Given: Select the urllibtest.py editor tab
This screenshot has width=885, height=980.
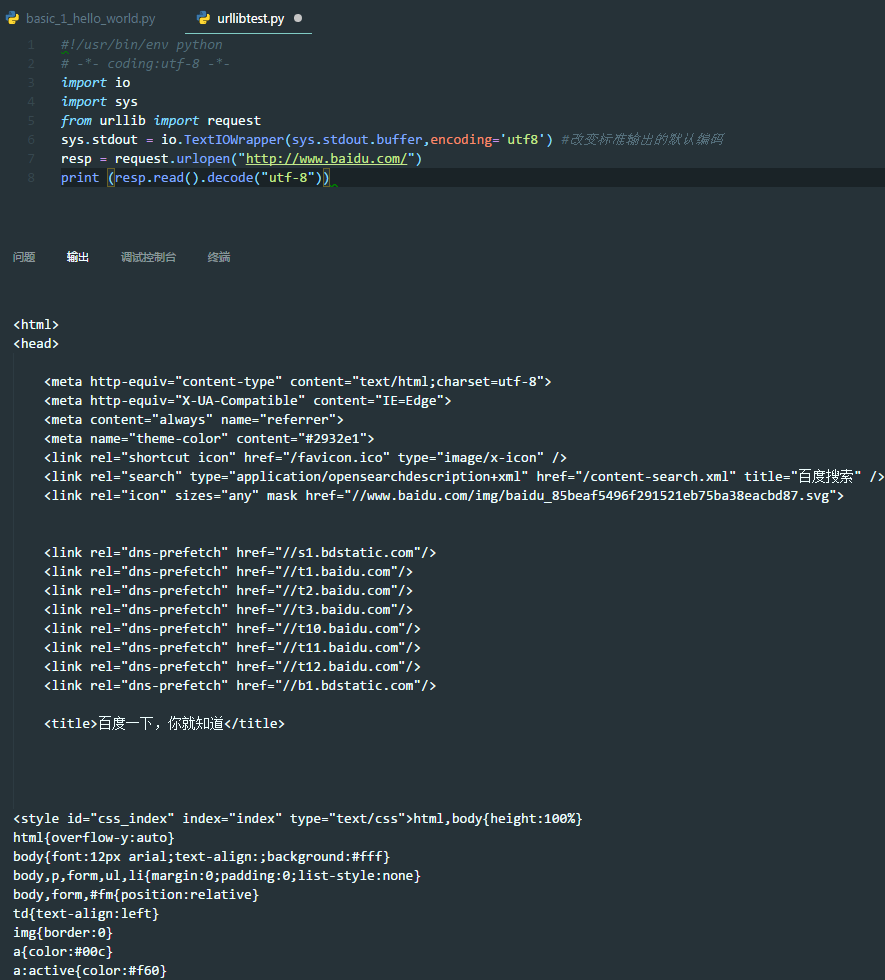Looking at the screenshot, I should click(249, 19).
